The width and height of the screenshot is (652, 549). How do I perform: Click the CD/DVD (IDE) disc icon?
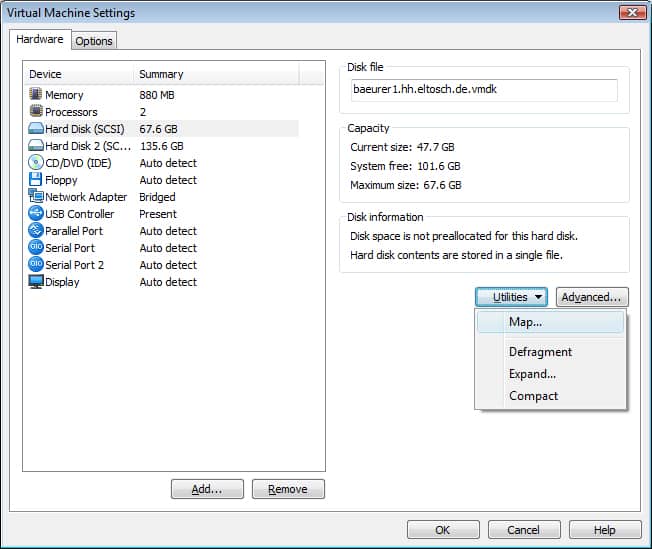[36, 162]
